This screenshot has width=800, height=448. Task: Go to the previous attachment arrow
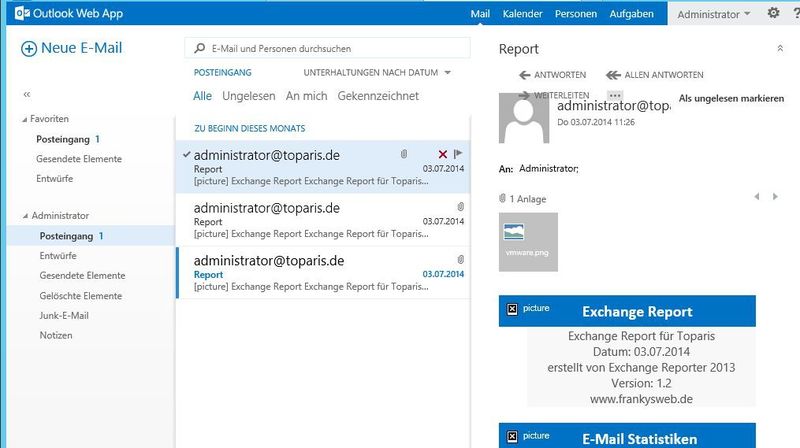(x=757, y=196)
